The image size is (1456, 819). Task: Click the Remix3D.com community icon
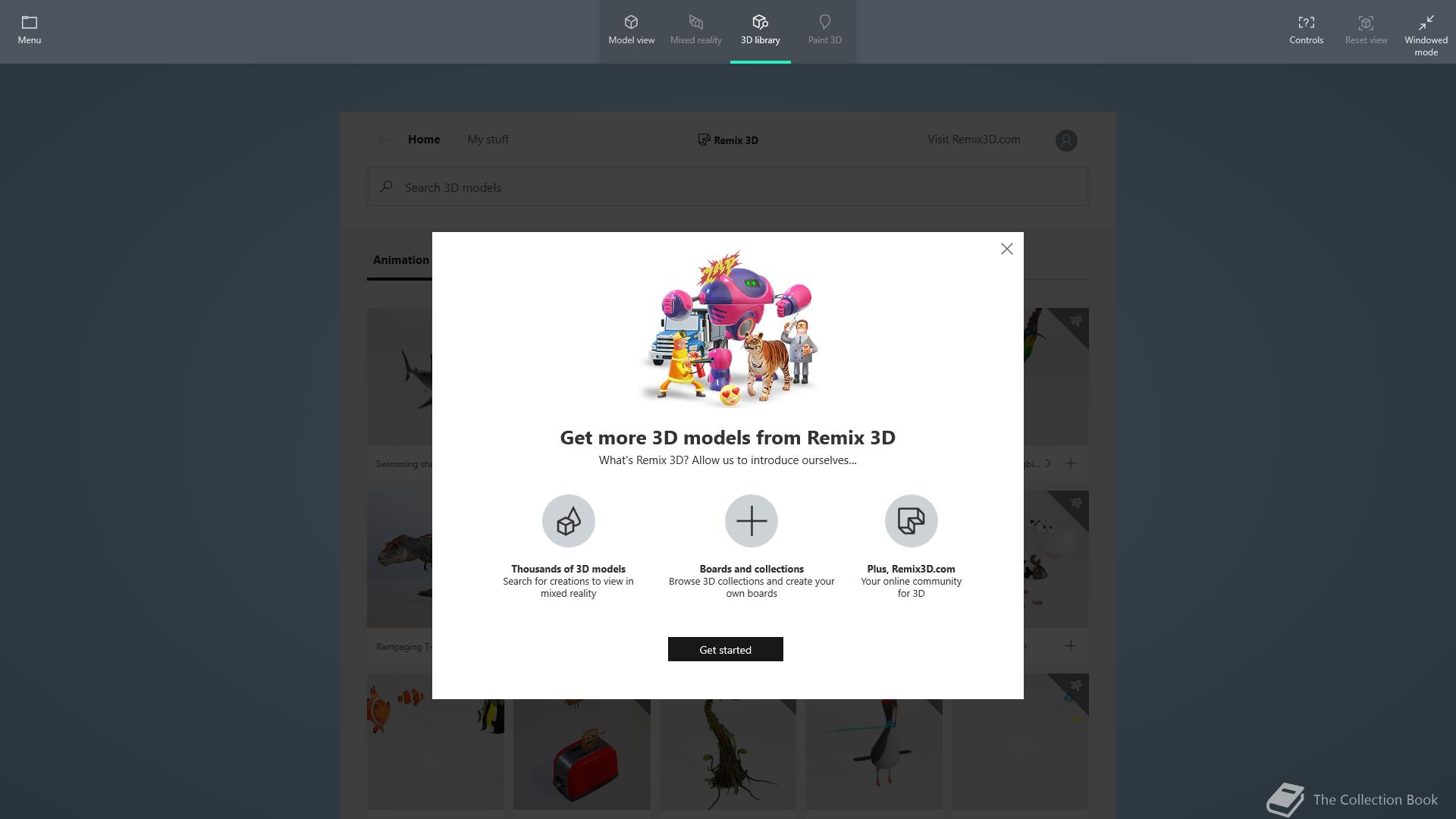911,521
